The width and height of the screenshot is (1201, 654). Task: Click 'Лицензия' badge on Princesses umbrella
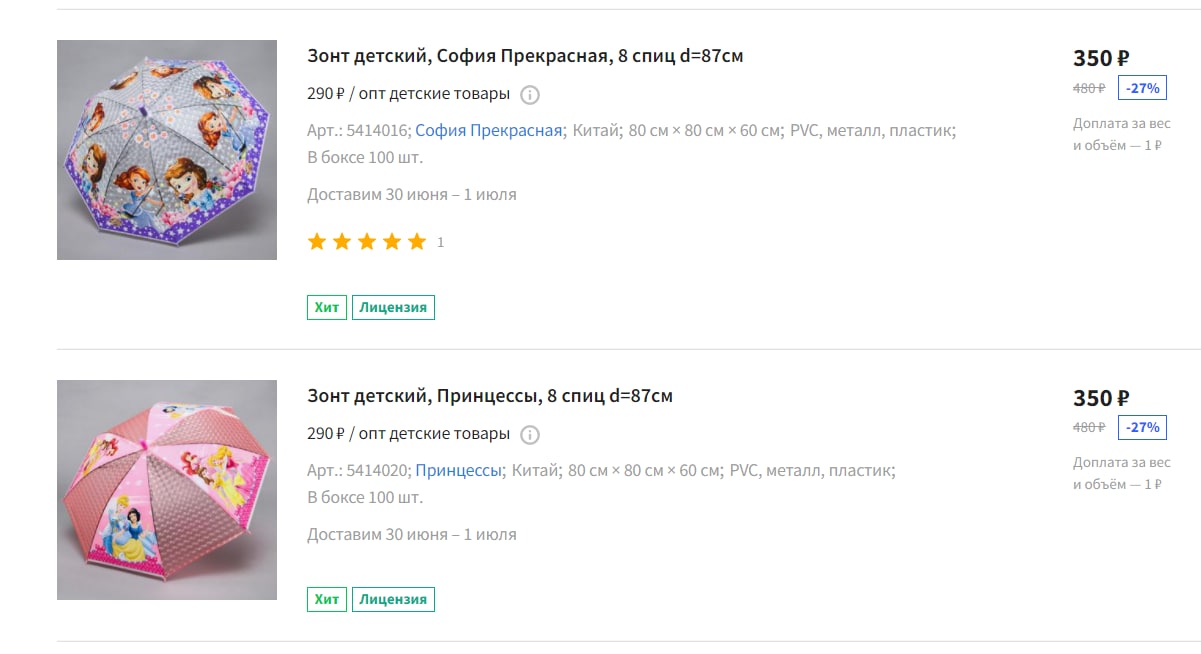coord(393,599)
